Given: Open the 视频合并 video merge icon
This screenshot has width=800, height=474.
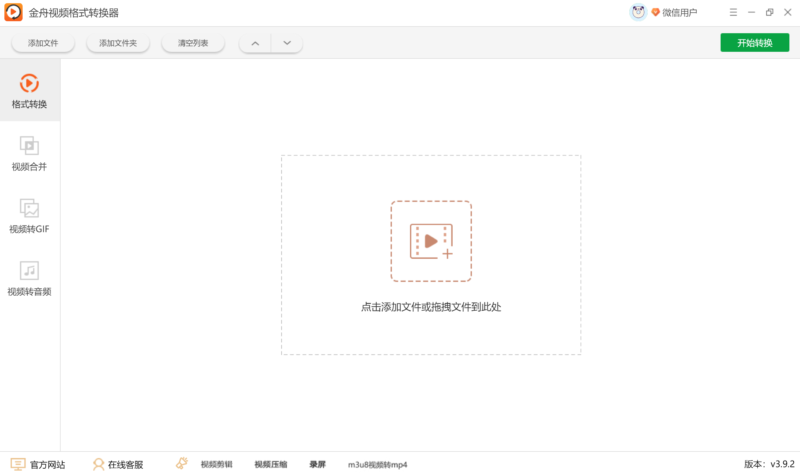Looking at the screenshot, I should coord(29,146).
